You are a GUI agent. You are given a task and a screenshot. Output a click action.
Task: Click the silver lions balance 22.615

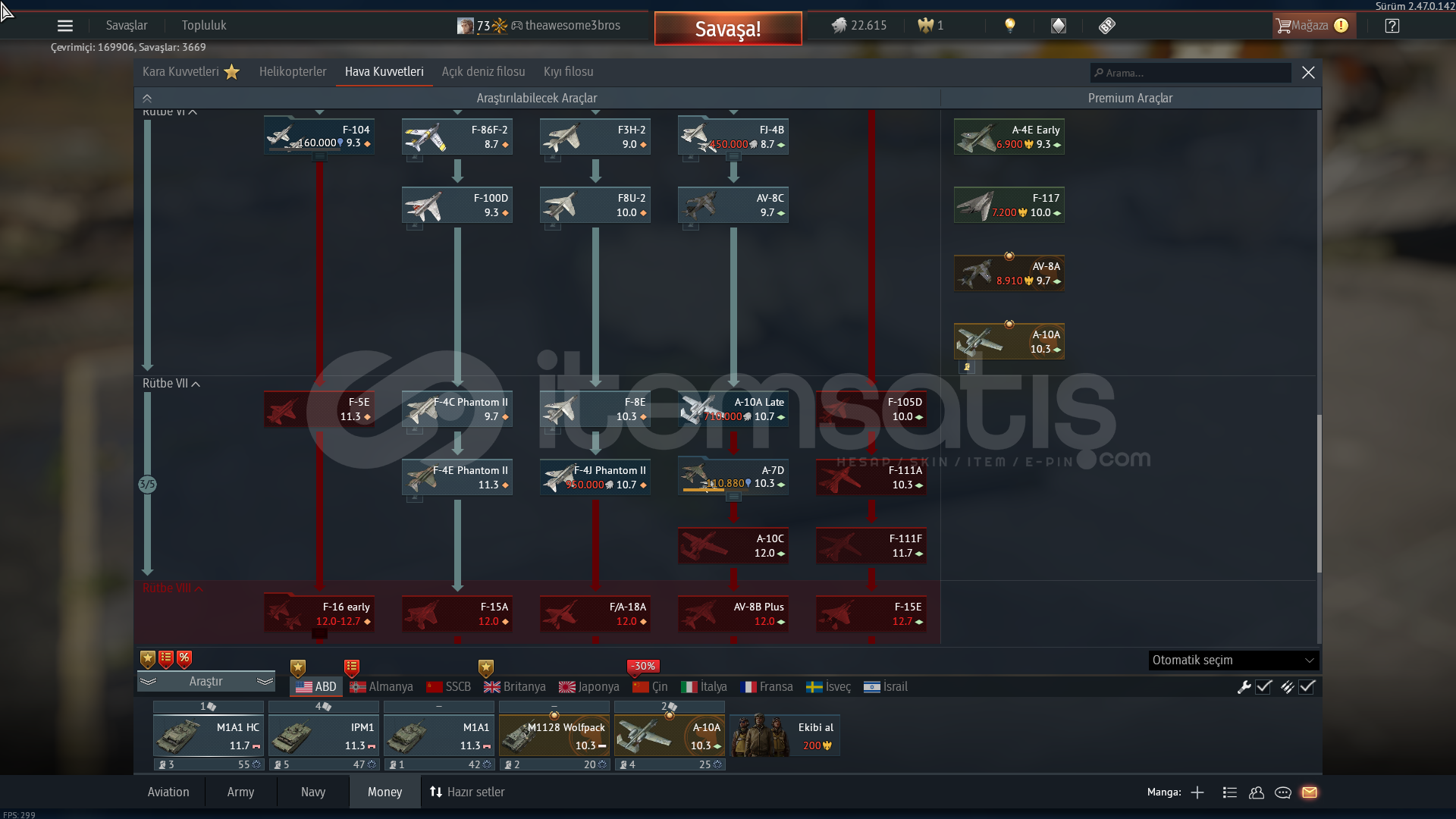[x=859, y=26]
